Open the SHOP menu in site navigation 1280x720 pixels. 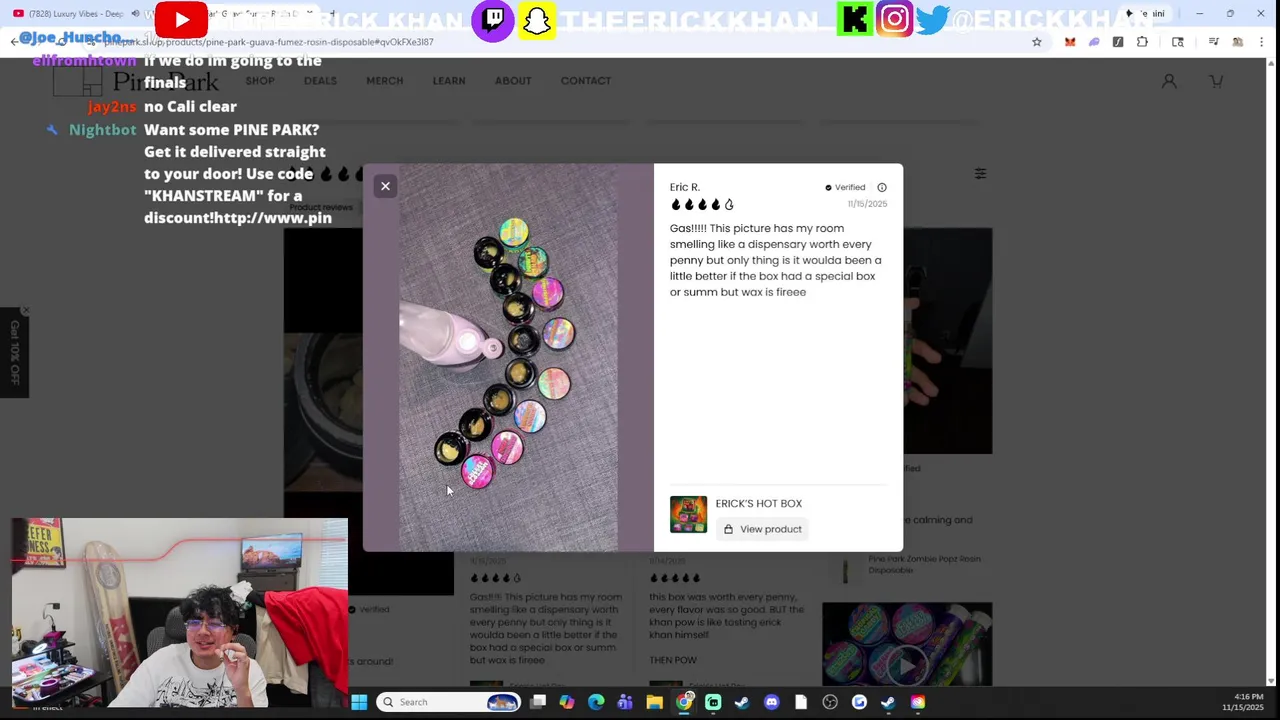260,81
